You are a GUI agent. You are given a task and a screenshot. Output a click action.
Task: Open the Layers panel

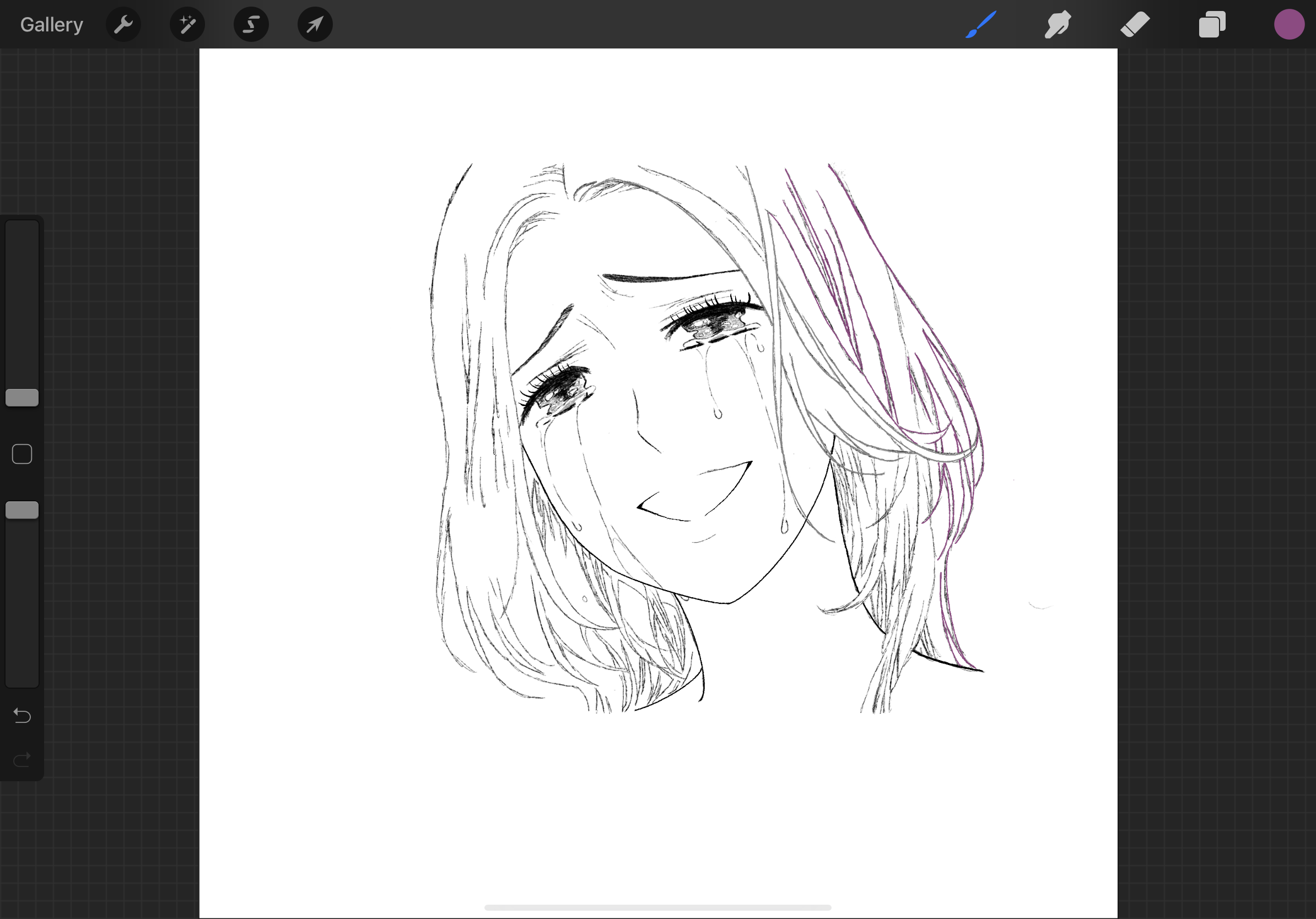(x=1212, y=24)
